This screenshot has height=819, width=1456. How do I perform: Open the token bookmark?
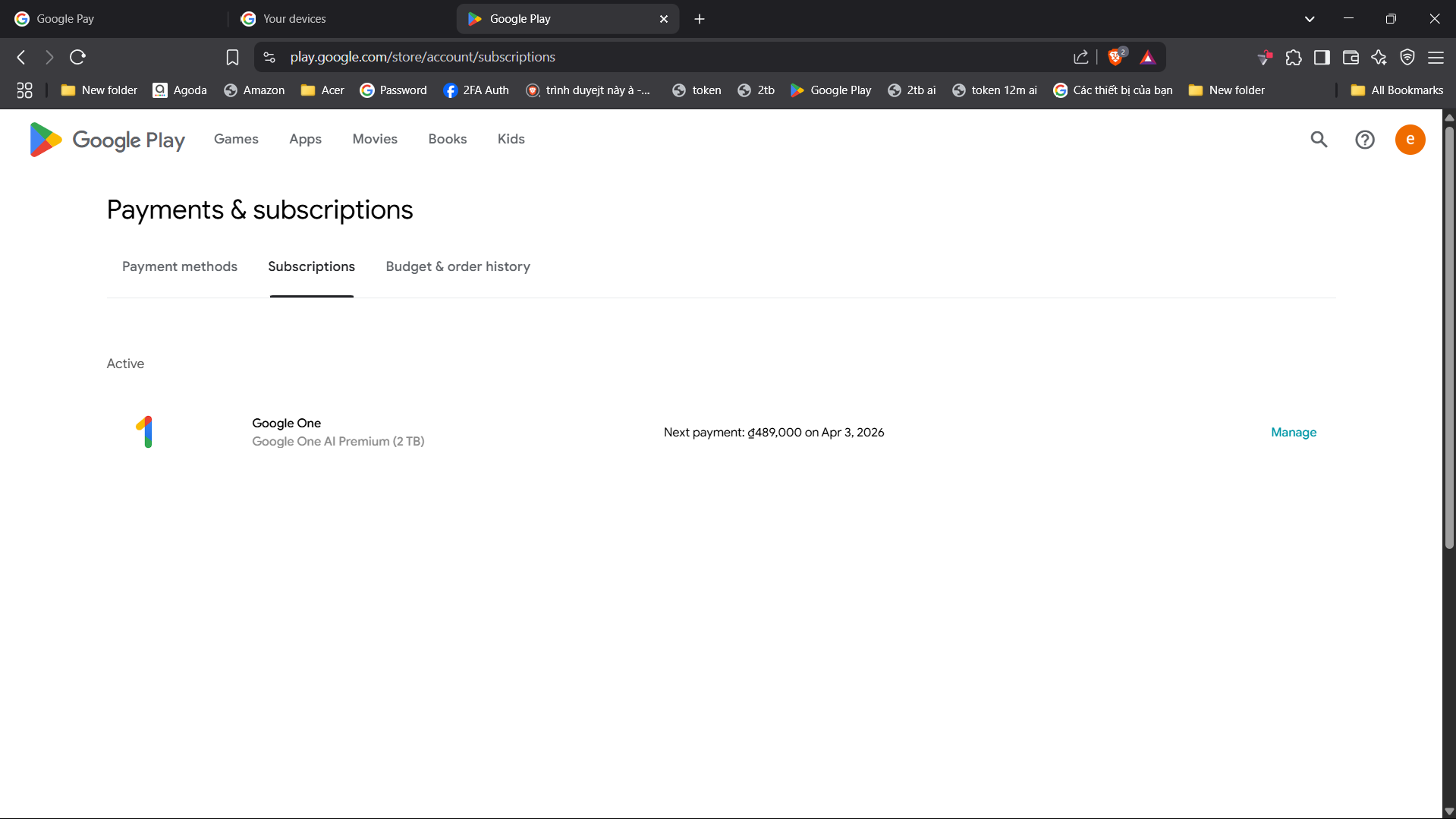click(x=697, y=90)
